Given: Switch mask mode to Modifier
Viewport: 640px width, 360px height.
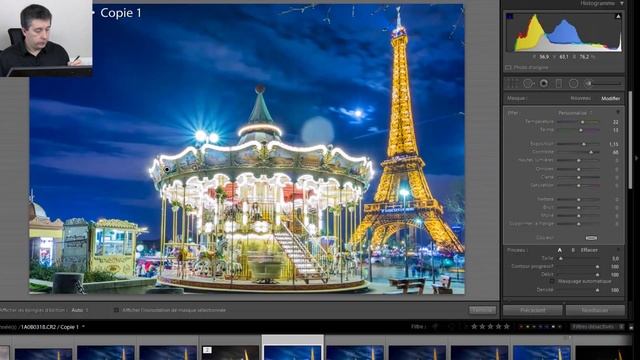Looking at the screenshot, I should [x=611, y=98].
